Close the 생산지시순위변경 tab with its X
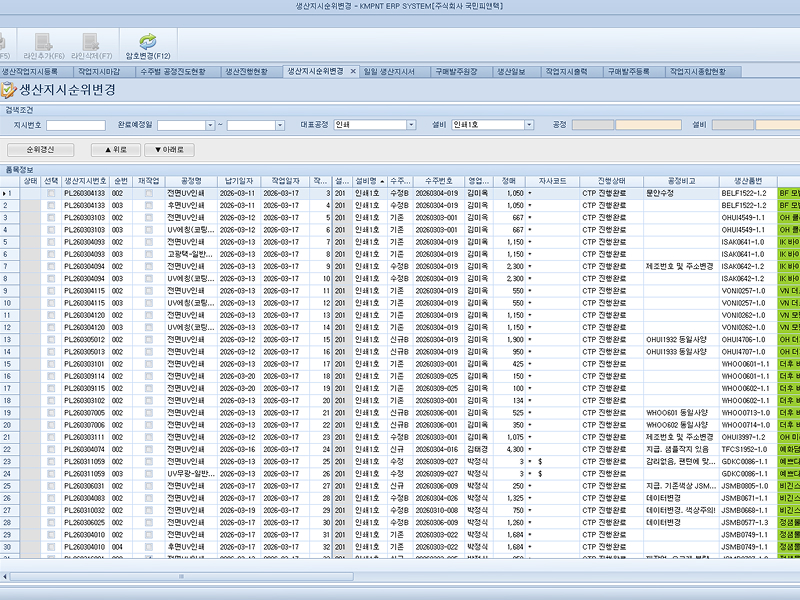 (x=352, y=72)
